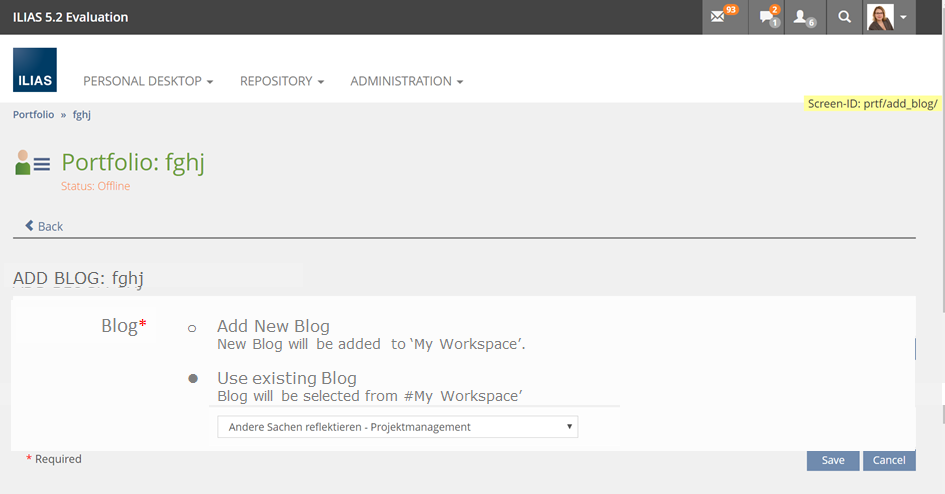Image resolution: width=945 pixels, height=494 pixels.
Task: Click the Cancel button
Action: pos(889,460)
